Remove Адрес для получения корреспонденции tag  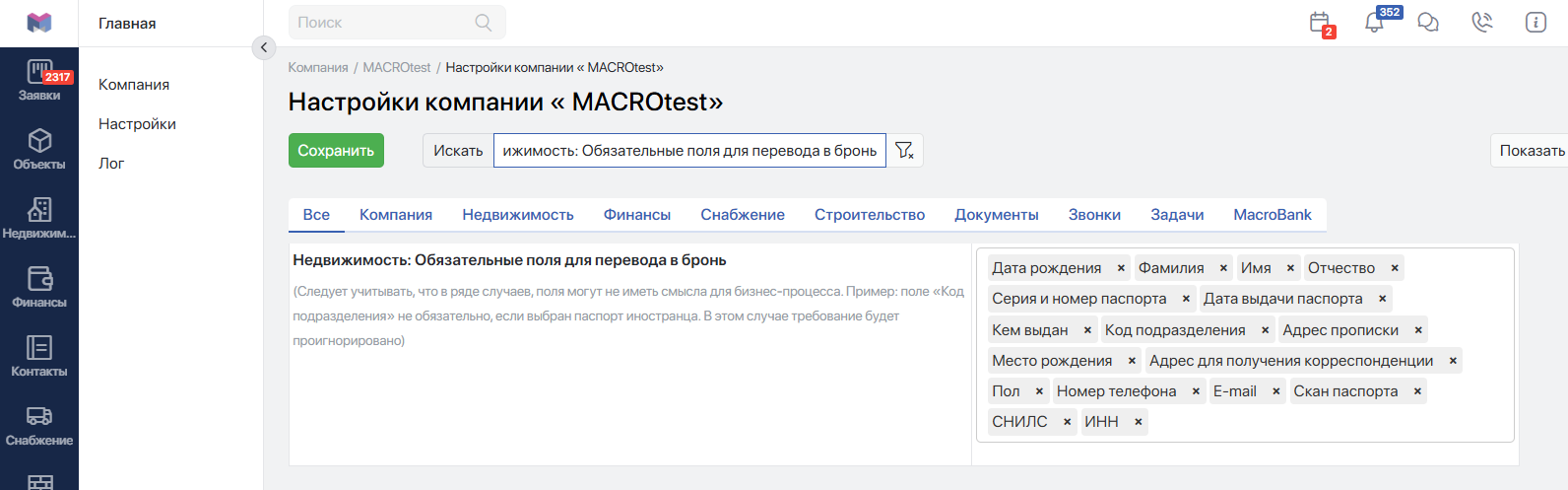pyautogui.click(x=1453, y=361)
